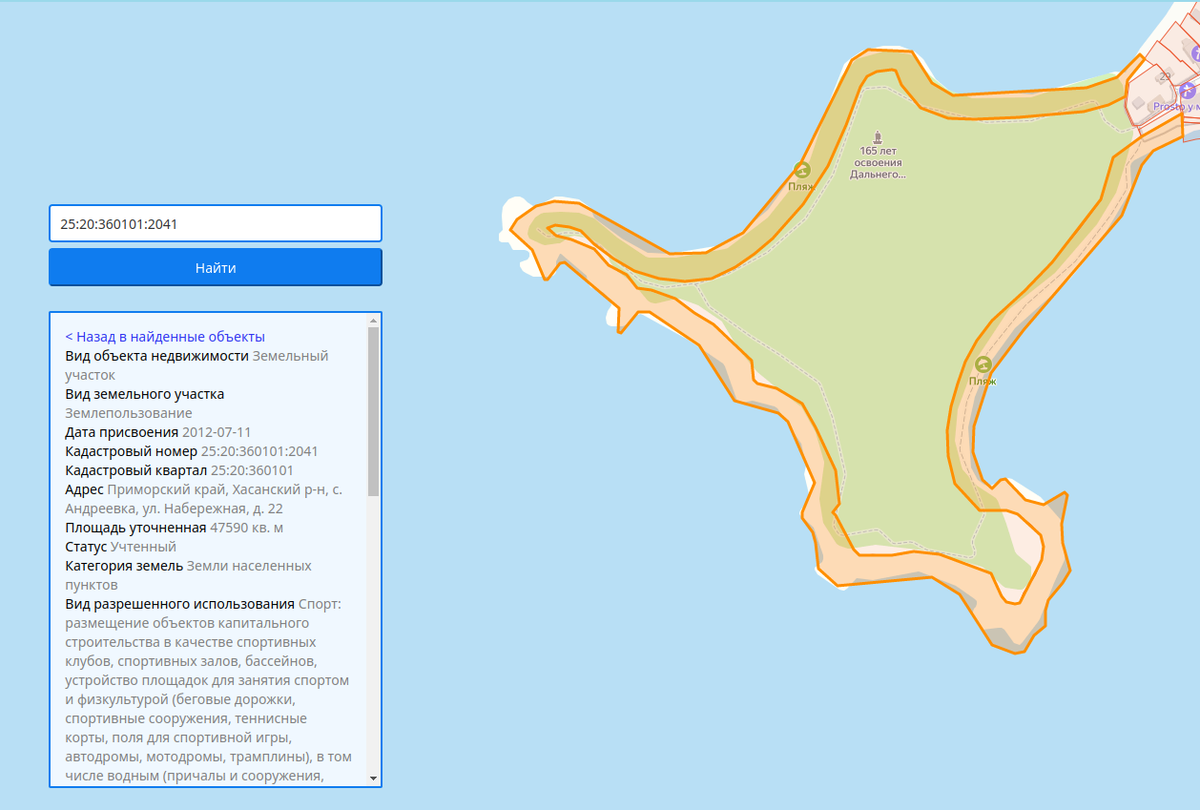Select the monument icon above 165 лет
The image size is (1200, 810).
tap(877, 136)
